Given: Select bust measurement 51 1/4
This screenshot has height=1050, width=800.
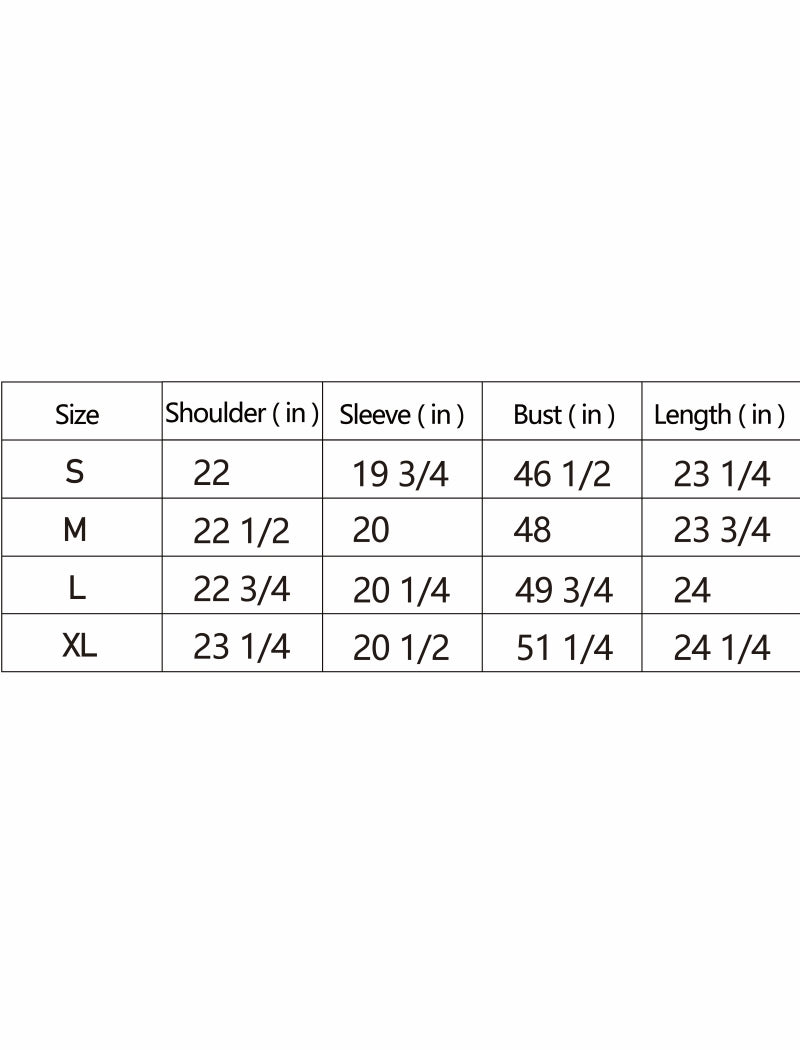Looking at the screenshot, I should pos(563,649).
